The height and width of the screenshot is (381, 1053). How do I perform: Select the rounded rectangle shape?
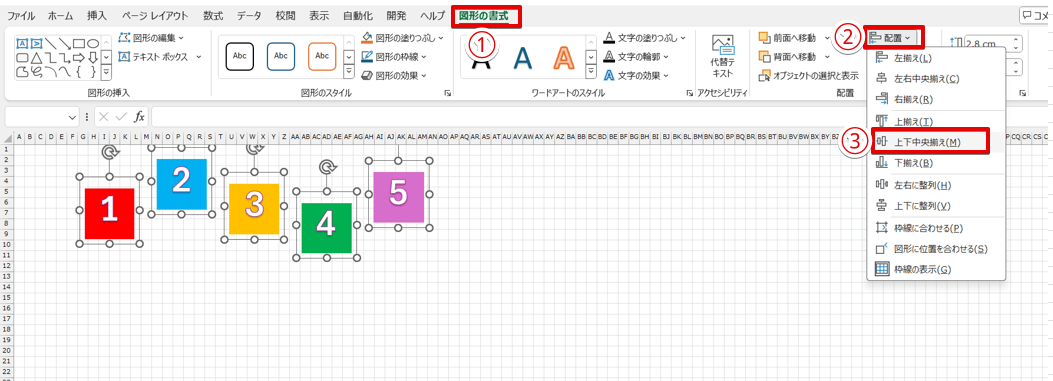pos(22,58)
